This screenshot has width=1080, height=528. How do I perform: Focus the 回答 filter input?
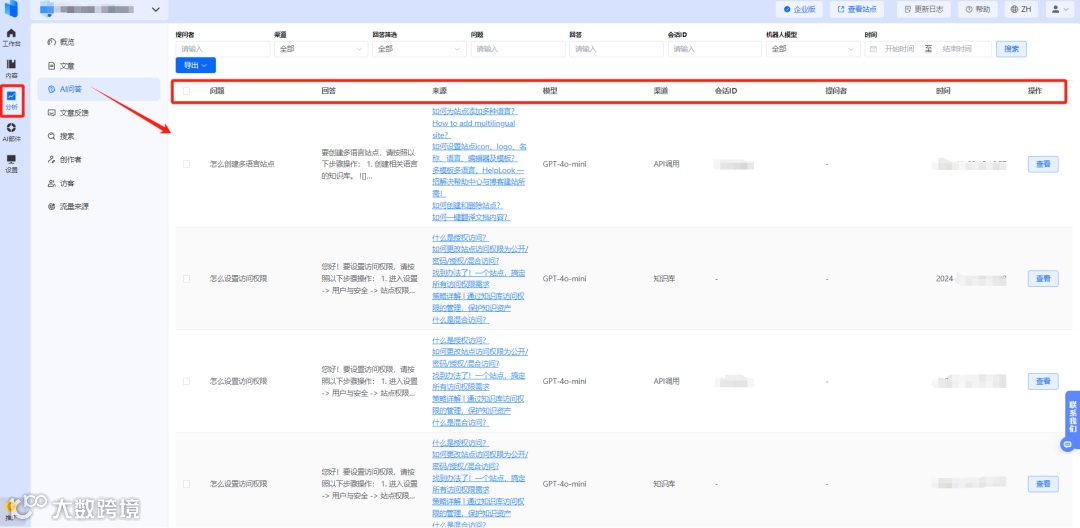click(616, 49)
